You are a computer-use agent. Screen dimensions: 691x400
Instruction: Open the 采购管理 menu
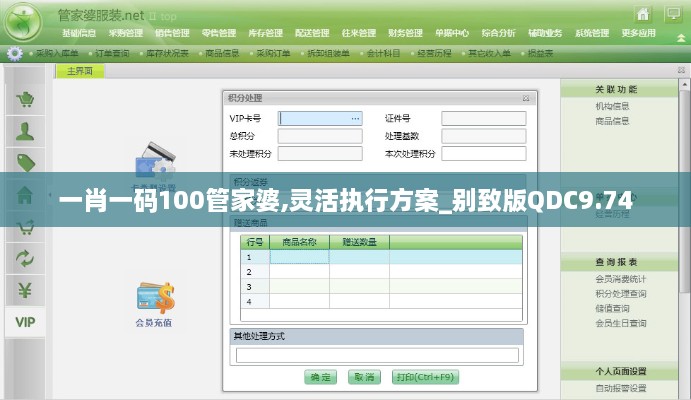[126, 33]
